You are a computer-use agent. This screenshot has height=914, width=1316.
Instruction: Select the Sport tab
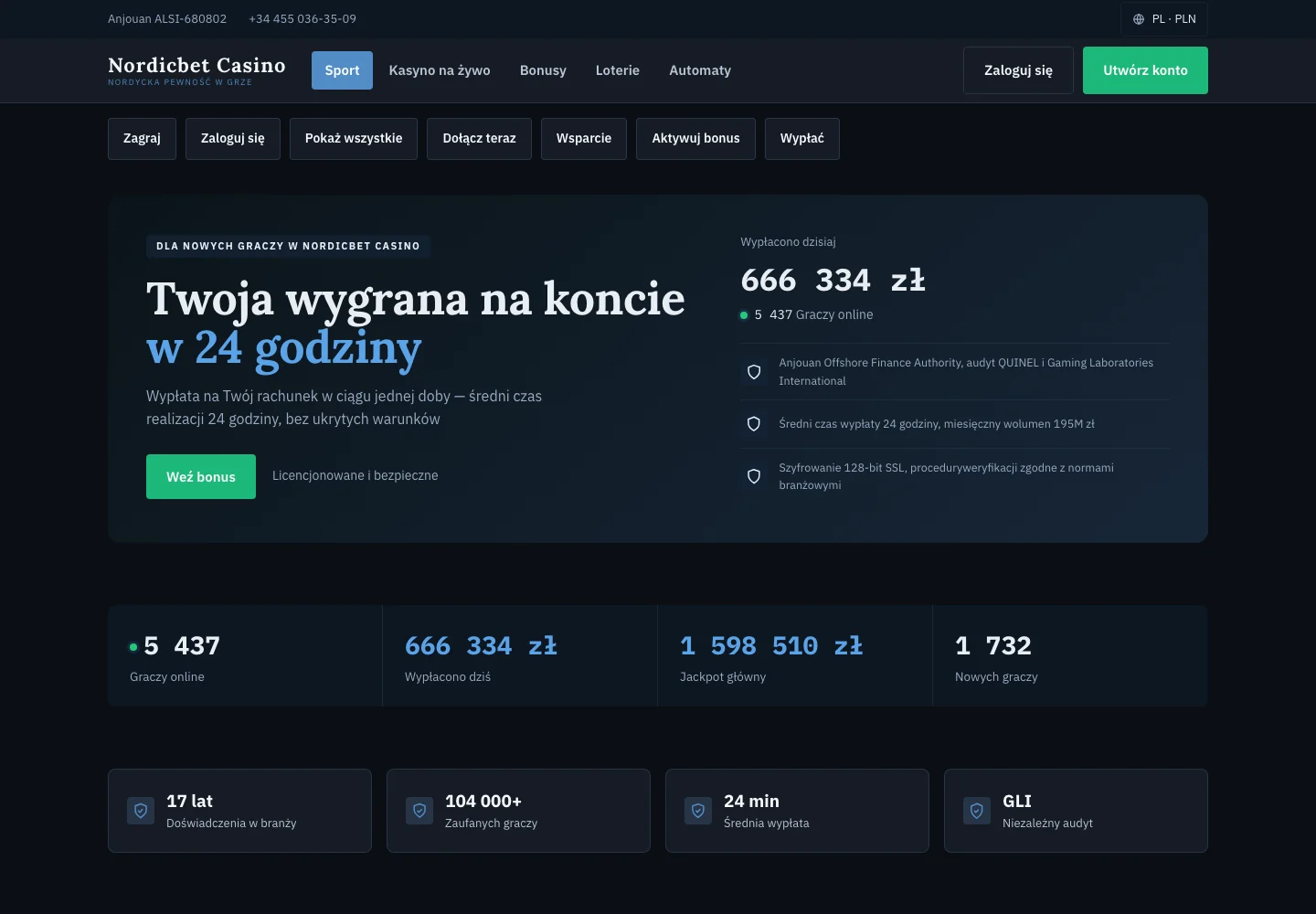(x=342, y=70)
